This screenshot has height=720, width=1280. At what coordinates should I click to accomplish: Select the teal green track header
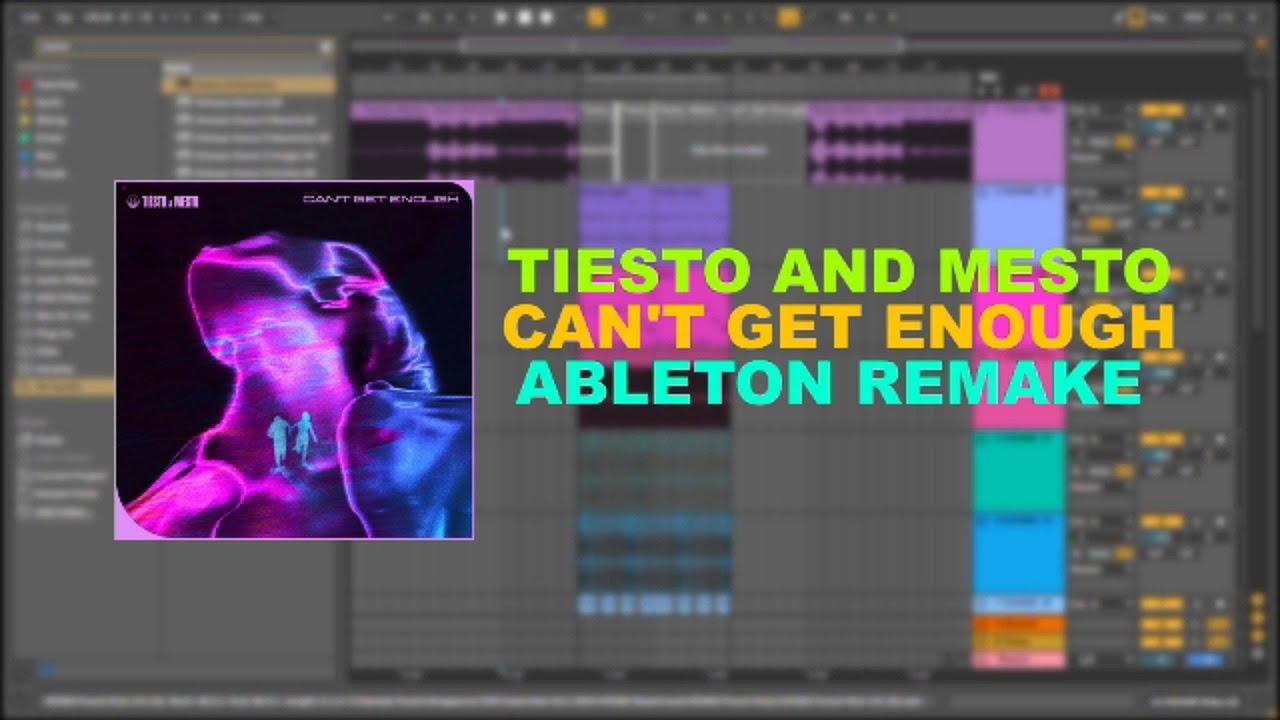(1018, 471)
